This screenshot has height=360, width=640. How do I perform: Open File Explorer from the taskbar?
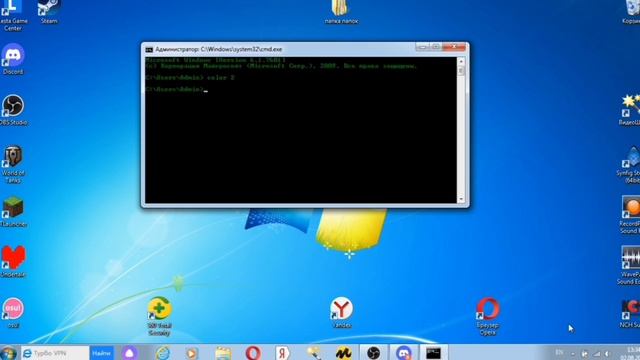[x=223, y=353]
